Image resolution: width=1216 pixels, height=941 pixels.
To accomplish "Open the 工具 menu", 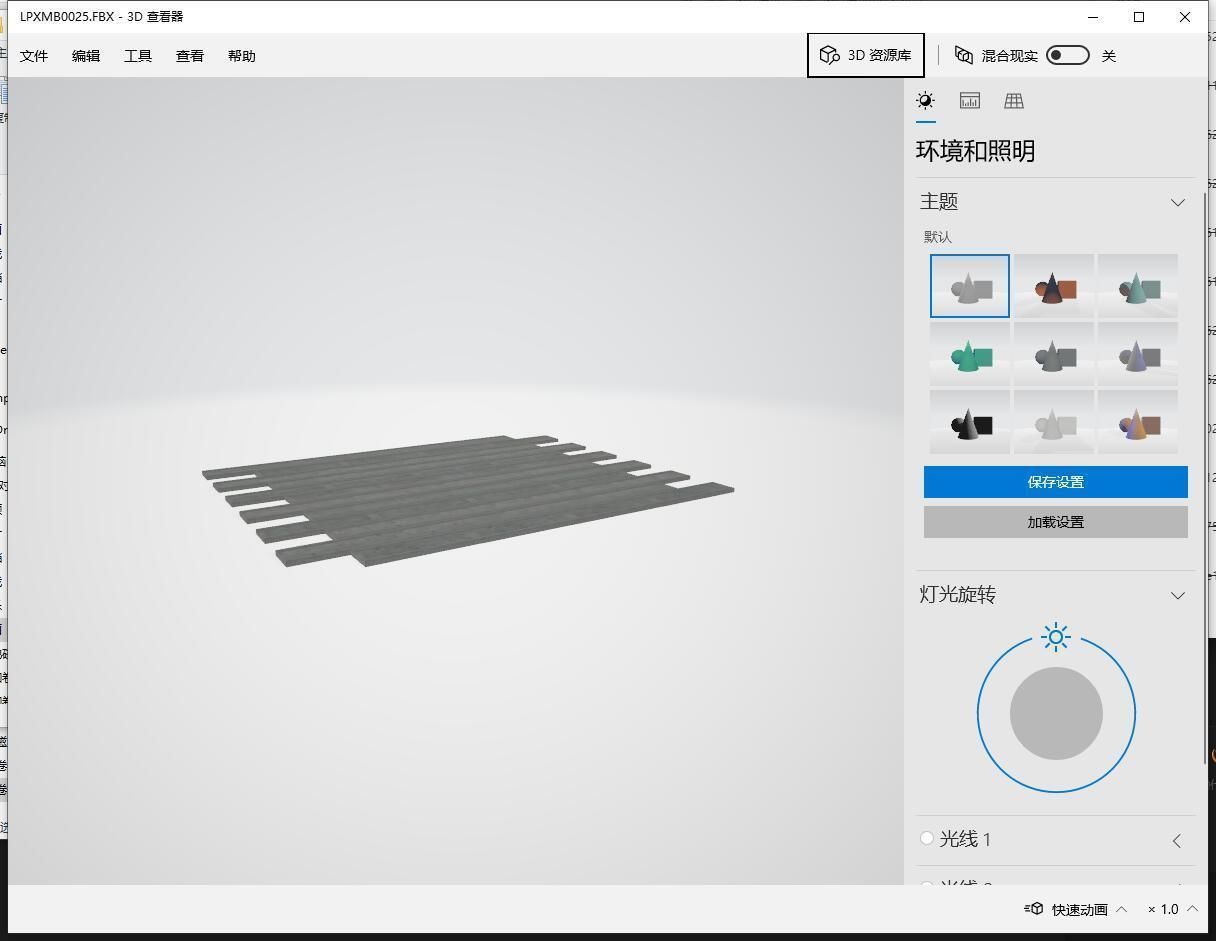I will tap(138, 56).
